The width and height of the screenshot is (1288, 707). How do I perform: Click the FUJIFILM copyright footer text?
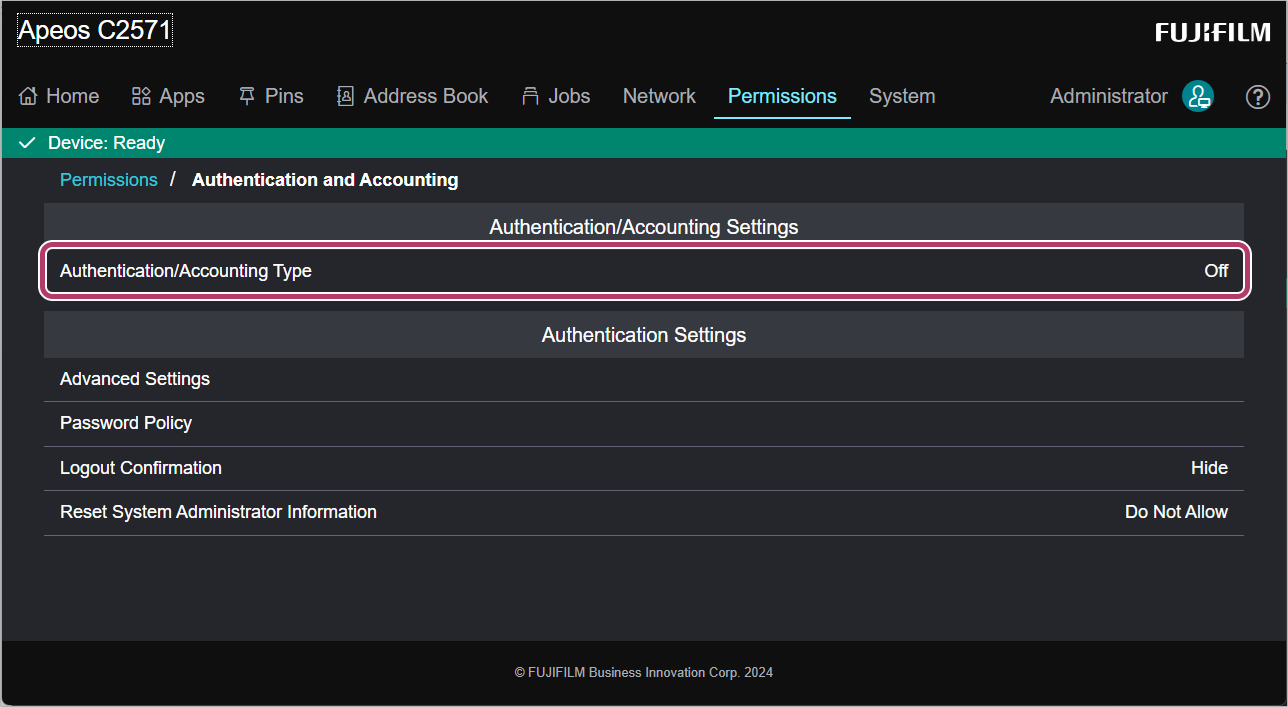click(644, 673)
